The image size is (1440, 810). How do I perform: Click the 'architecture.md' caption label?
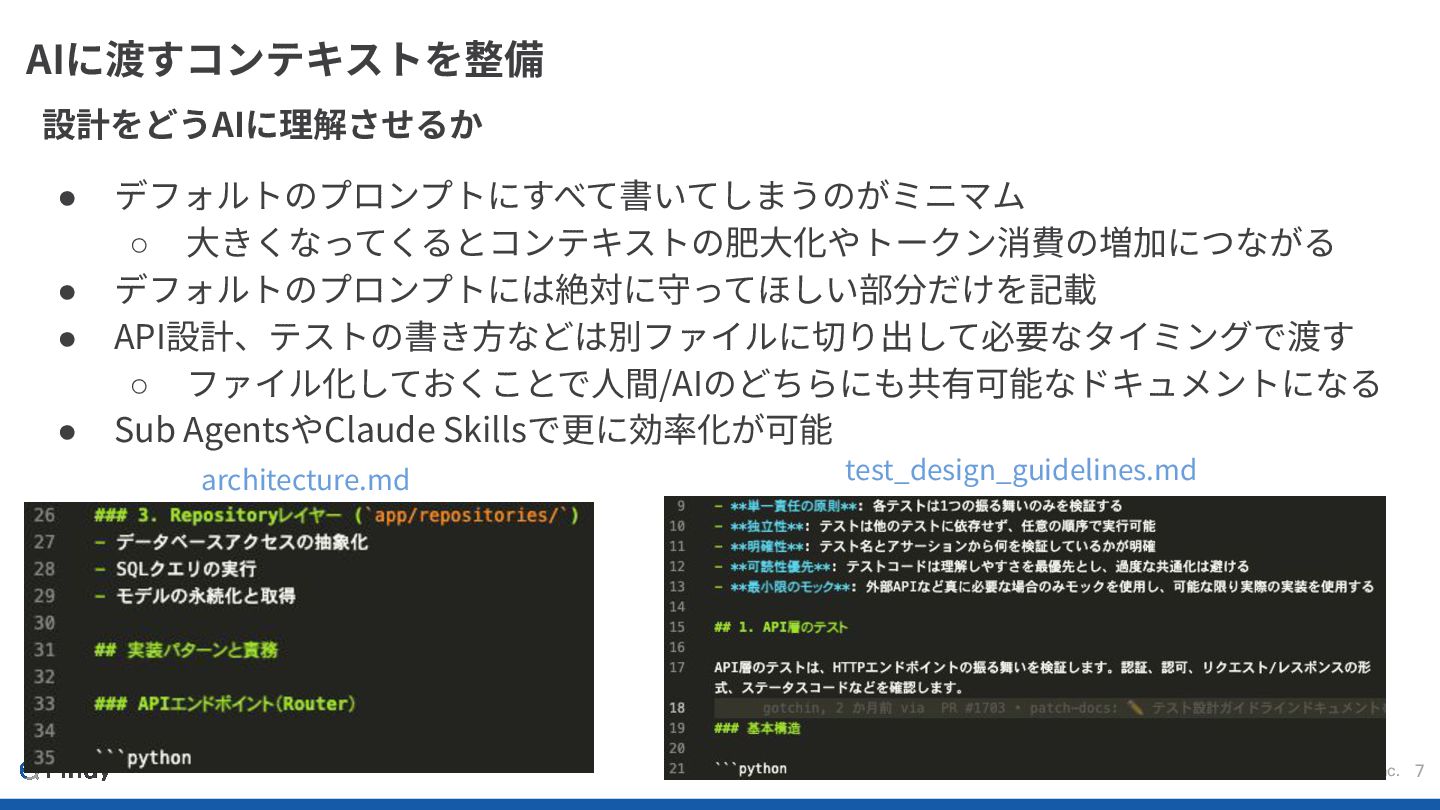coord(305,480)
